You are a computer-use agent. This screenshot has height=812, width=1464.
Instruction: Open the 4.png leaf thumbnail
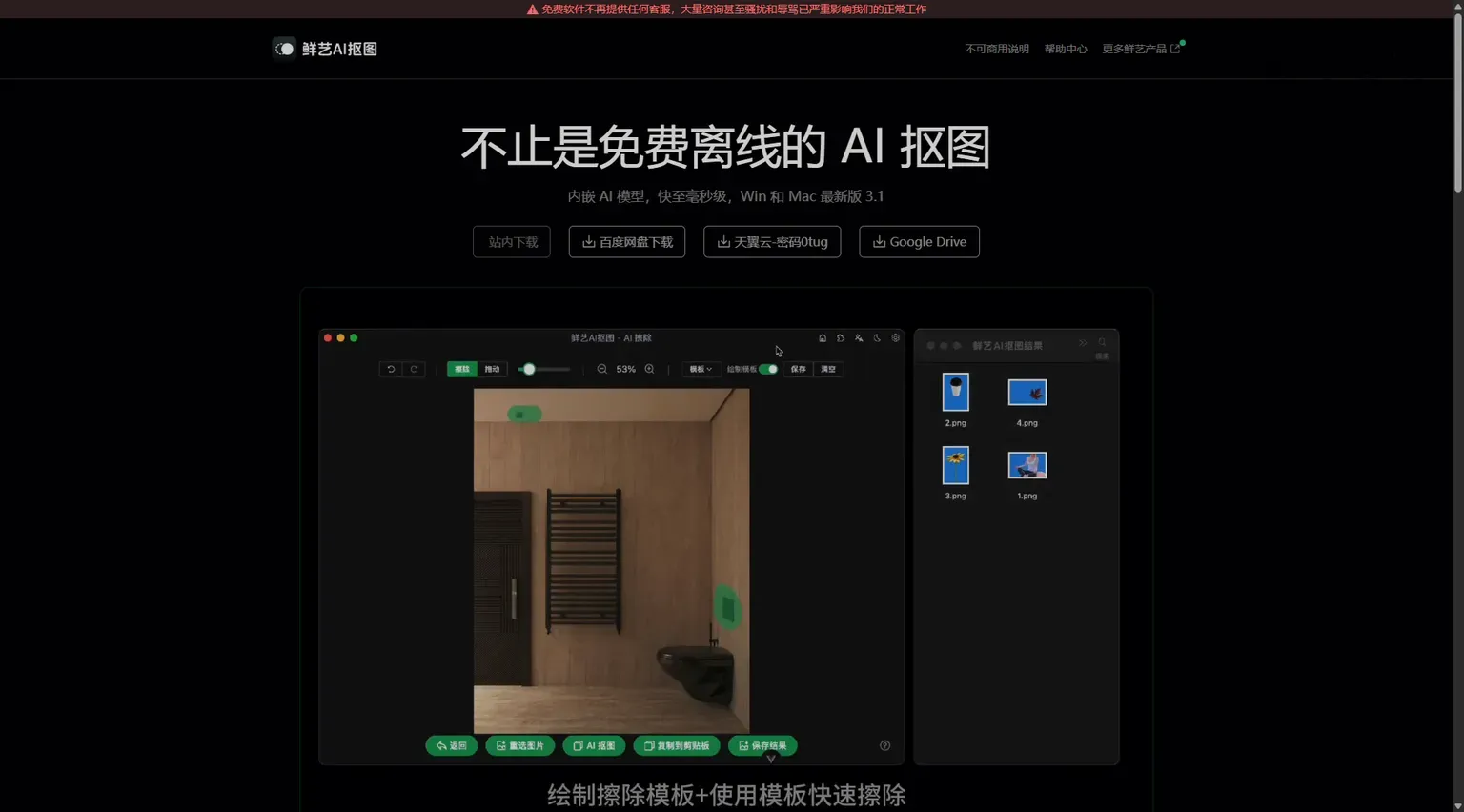(x=1027, y=392)
